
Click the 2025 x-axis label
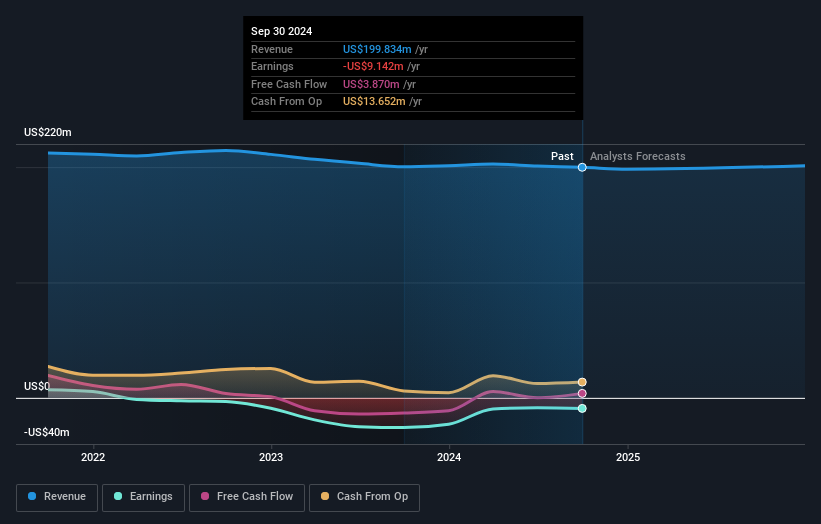(x=628, y=457)
